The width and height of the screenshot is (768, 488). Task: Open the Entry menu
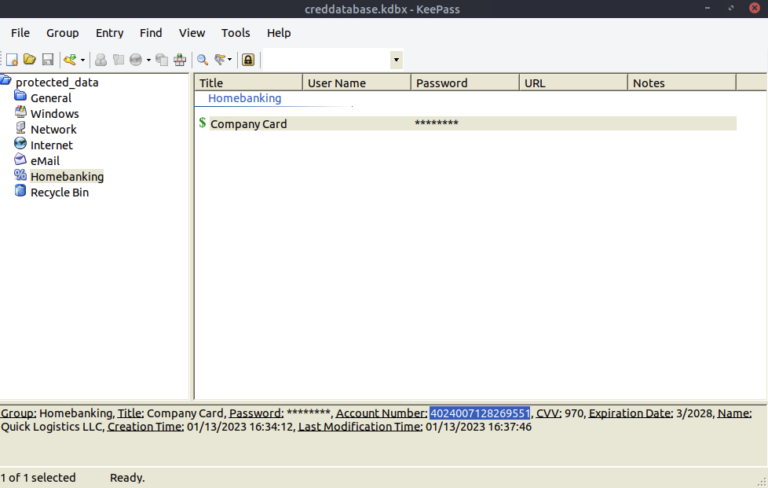(x=109, y=33)
